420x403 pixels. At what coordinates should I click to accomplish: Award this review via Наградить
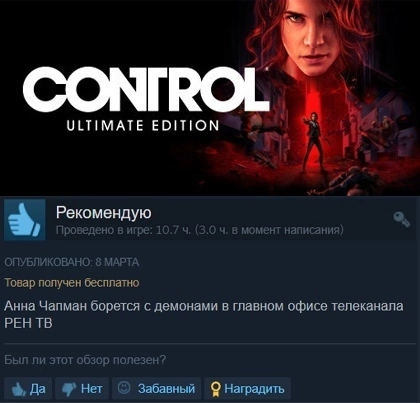(247, 388)
